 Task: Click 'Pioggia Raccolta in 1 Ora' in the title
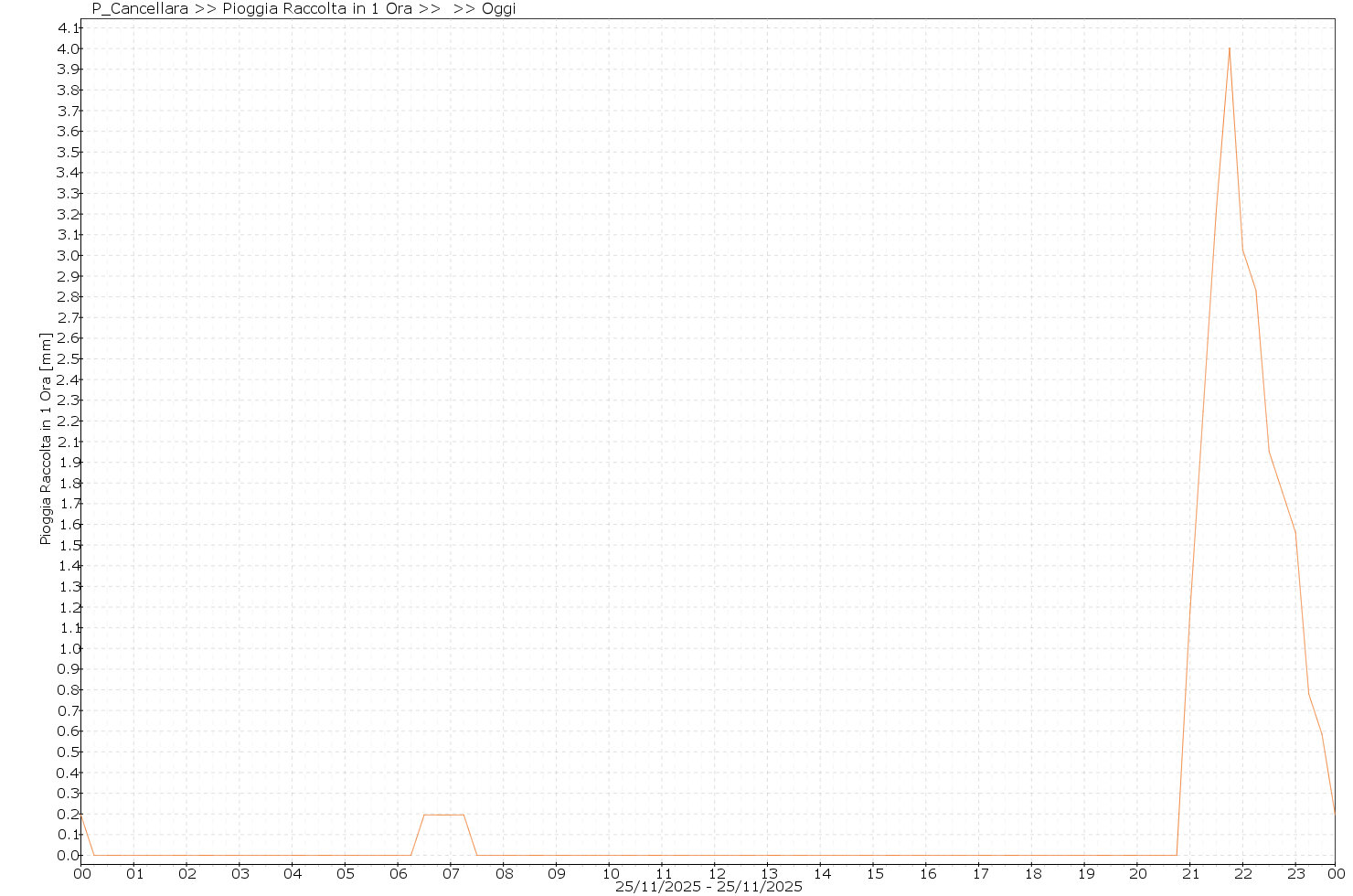point(316,9)
